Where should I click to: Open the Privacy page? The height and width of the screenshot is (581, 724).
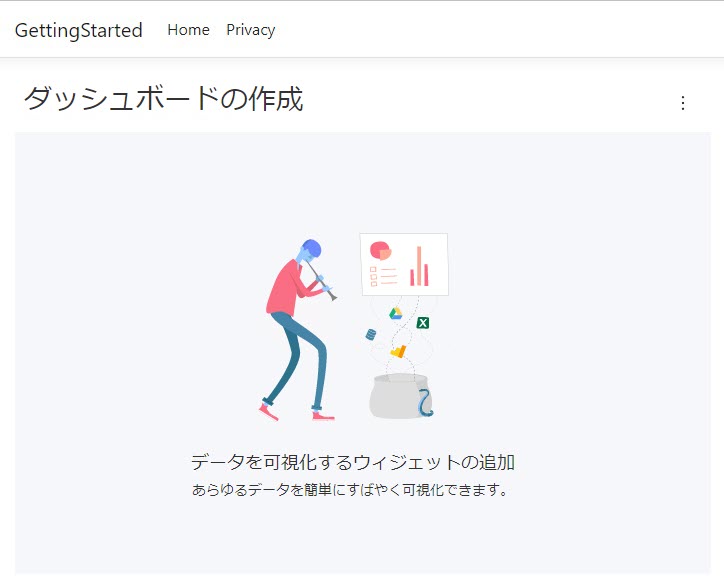(x=251, y=30)
